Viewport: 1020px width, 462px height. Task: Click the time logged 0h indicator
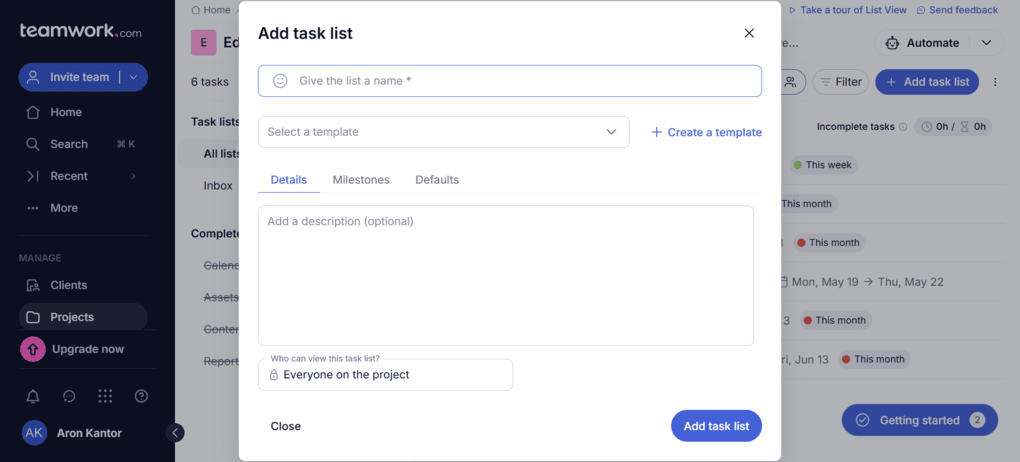(x=935, y=127)
